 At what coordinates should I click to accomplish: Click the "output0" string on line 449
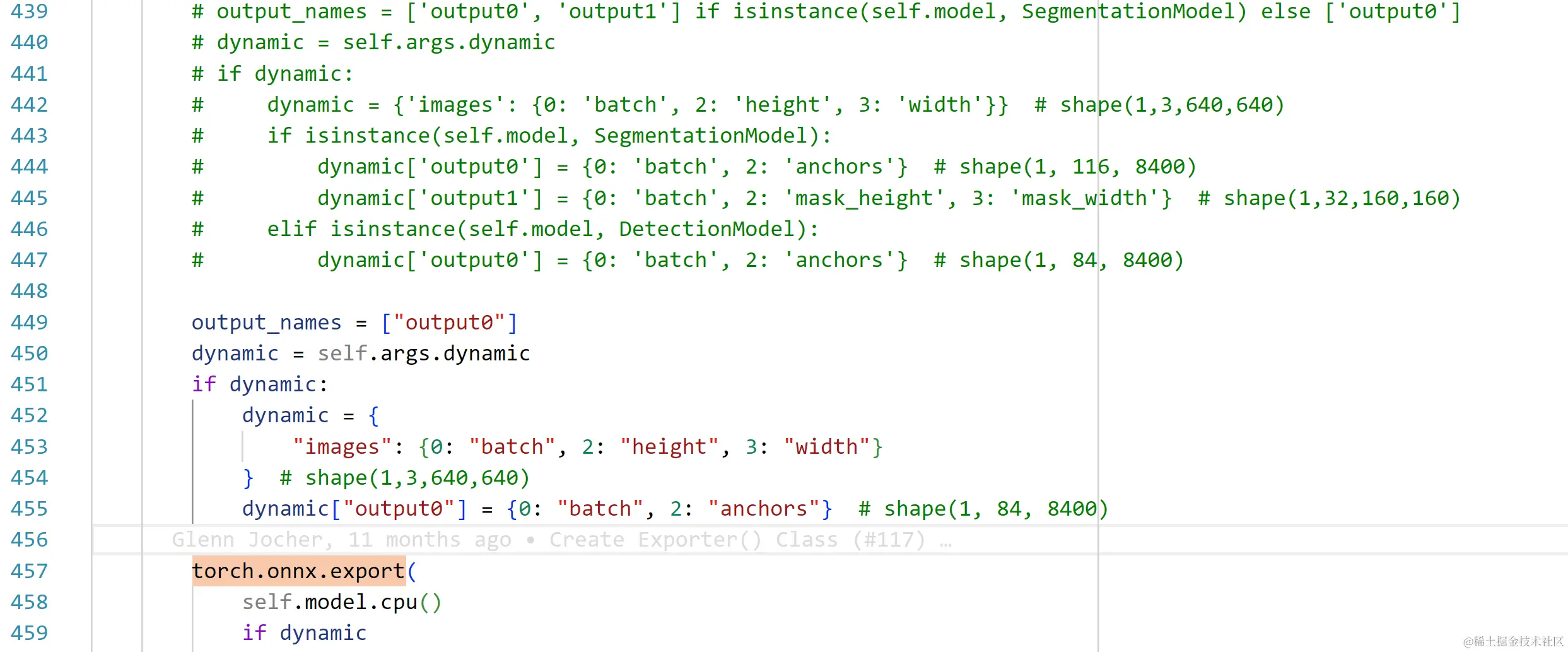coord(449,323)
